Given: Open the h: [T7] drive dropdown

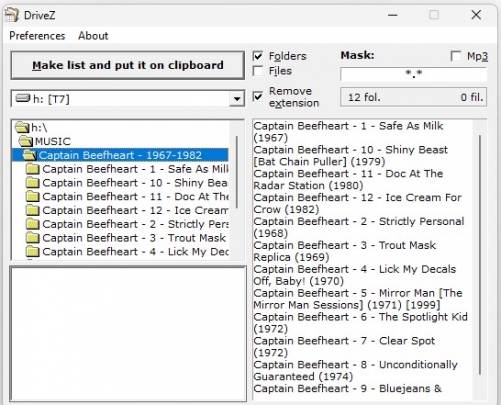Looking at the screenshot, I should pos(237,99).
